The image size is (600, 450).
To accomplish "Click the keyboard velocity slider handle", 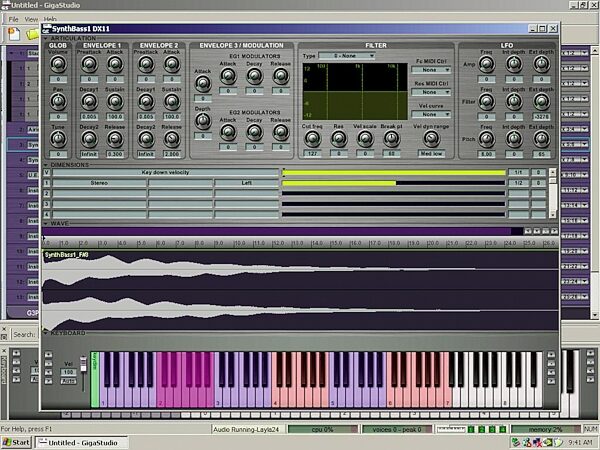I will tap(83, 363).
